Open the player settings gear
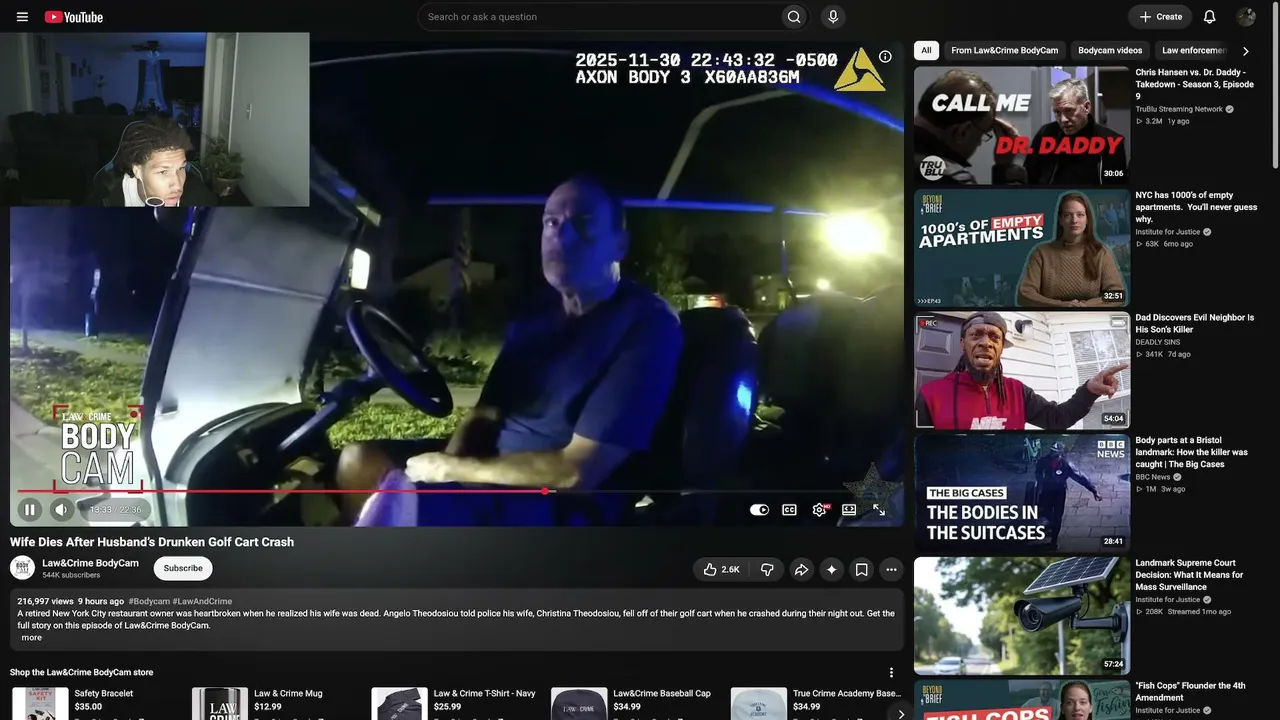The height and width of the screenshot is (720, 1280). point(820,510)
